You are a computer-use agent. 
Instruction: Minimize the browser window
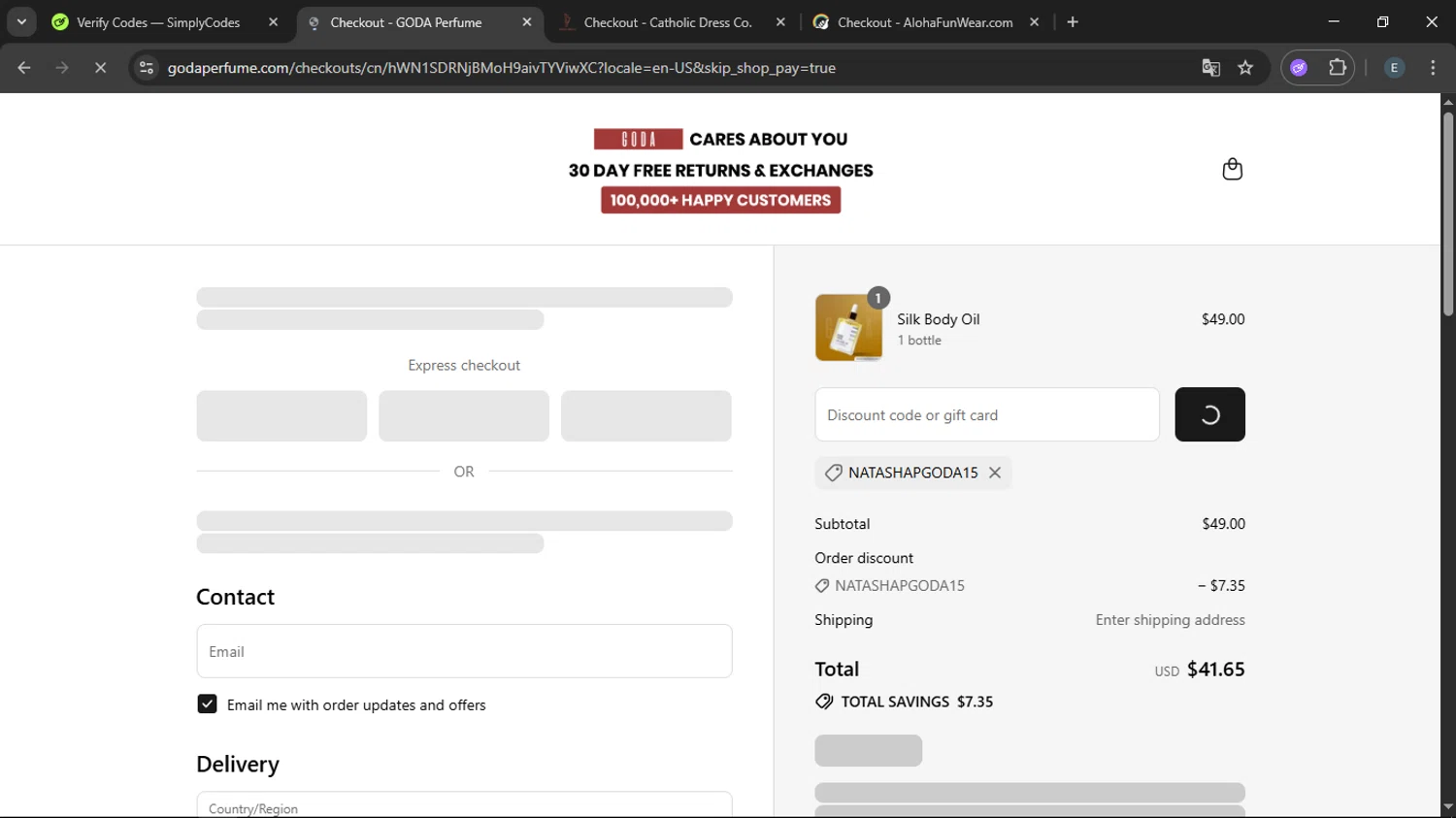[x=1334, y=21]
